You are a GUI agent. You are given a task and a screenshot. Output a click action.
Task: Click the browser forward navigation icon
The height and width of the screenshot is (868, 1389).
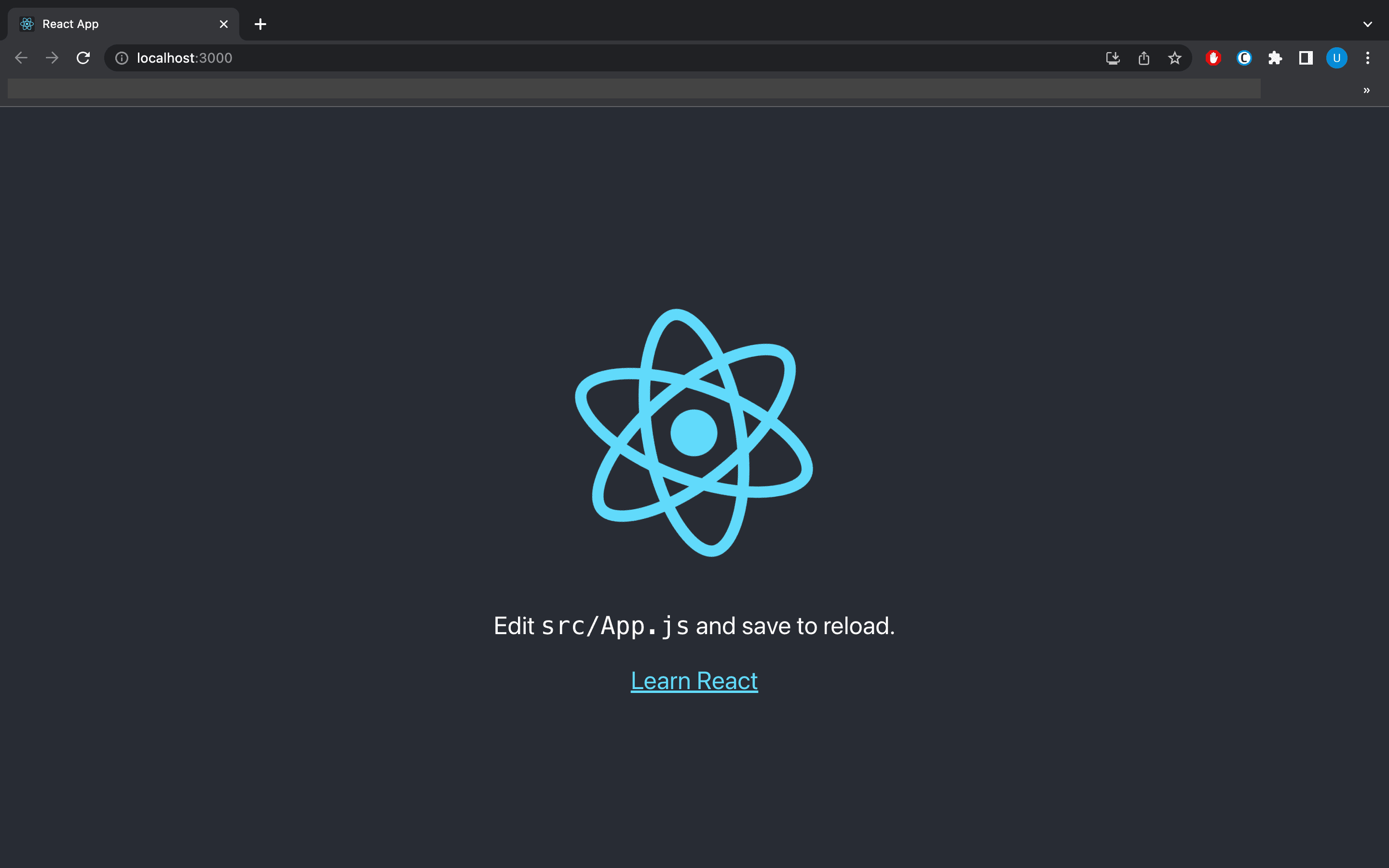pyautogui.click(x=52, y=58)
